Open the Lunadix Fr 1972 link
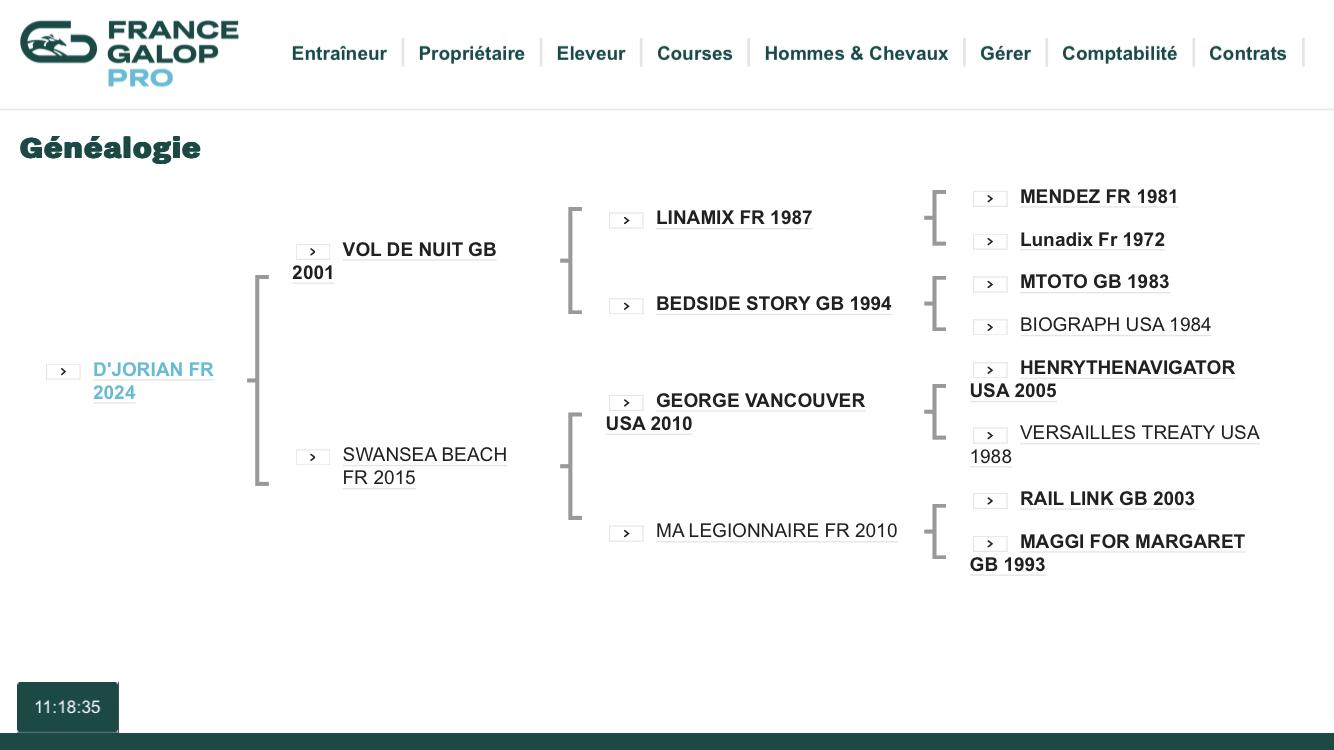The width and height of the screenshot is (1334, 750). click(x=1092, y=240)
